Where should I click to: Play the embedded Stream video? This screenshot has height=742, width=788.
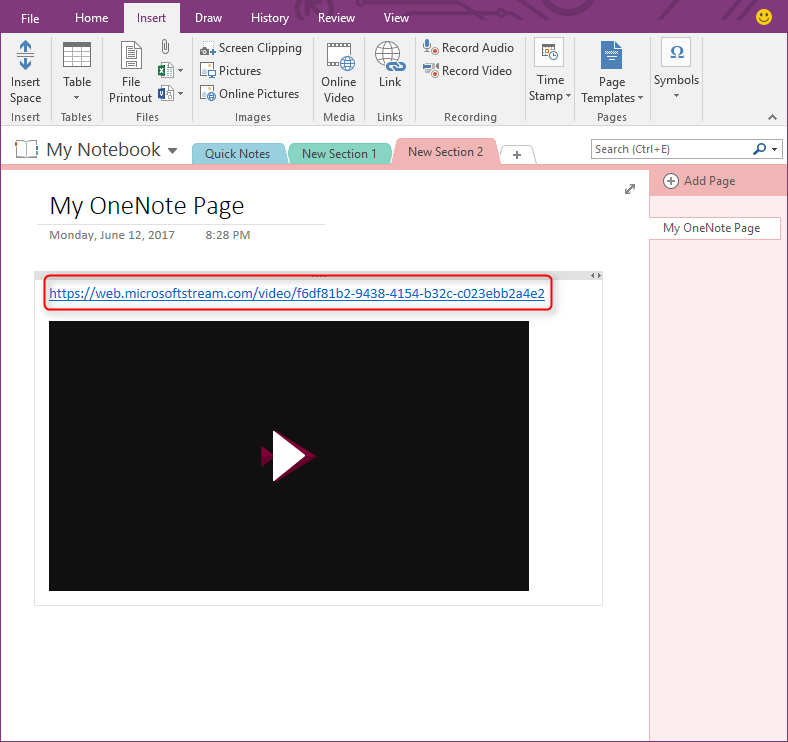288,456
